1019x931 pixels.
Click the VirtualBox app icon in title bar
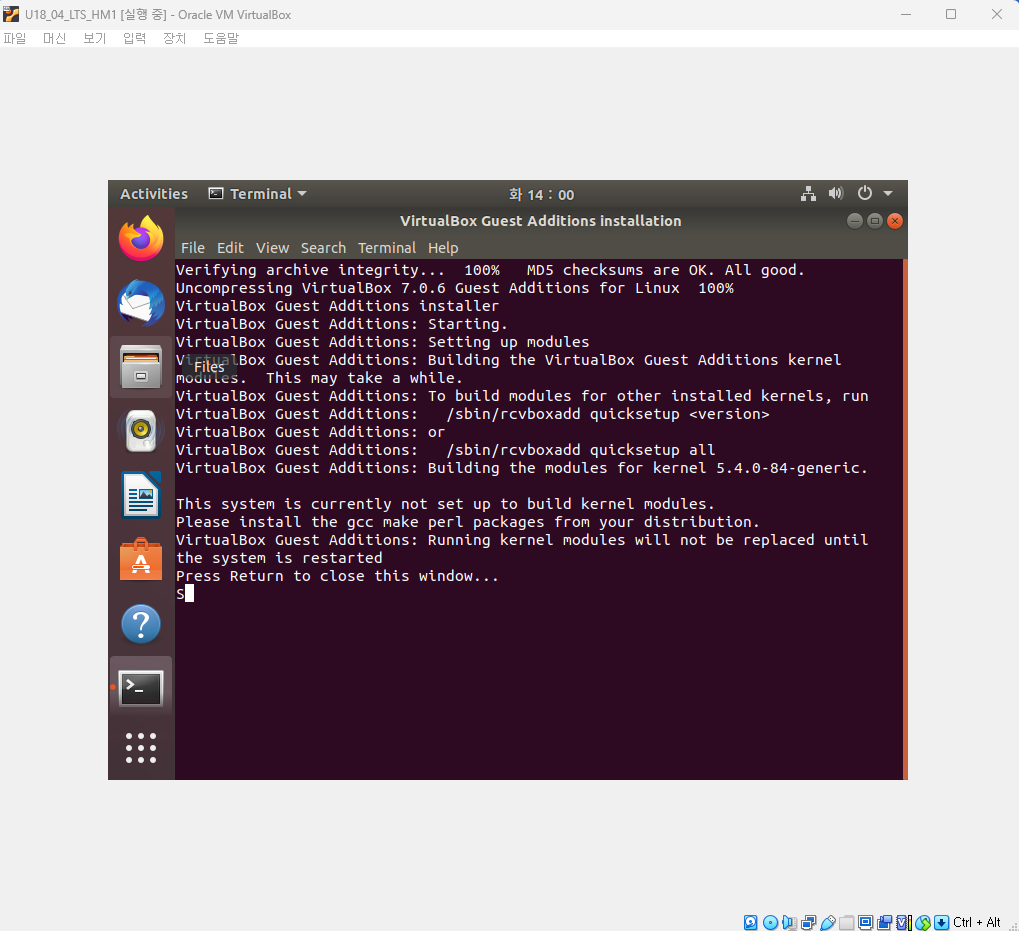(11, 14)
